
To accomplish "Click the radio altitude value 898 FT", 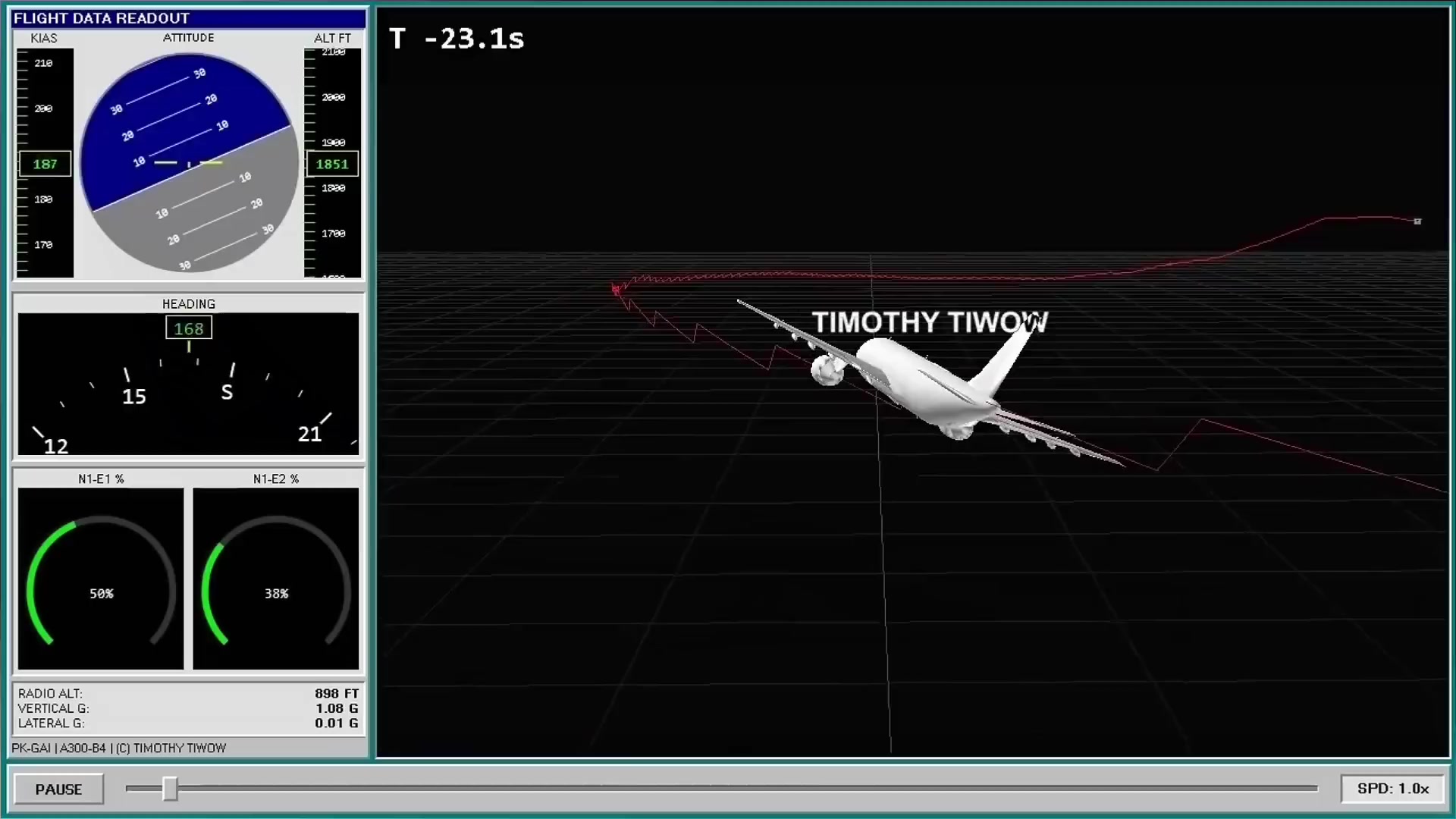I will [337, 693].
